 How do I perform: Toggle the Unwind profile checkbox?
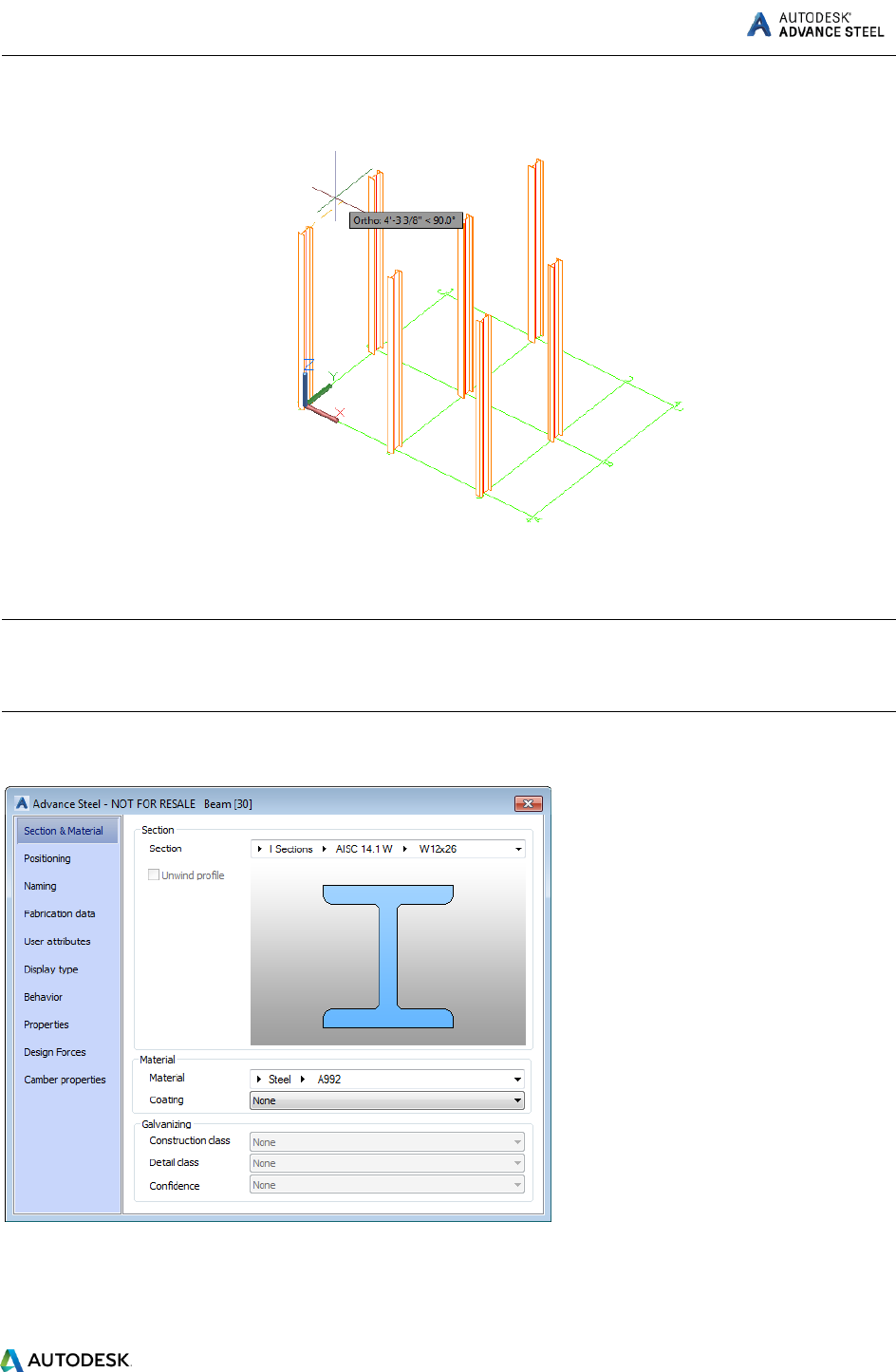click(153, 874)
